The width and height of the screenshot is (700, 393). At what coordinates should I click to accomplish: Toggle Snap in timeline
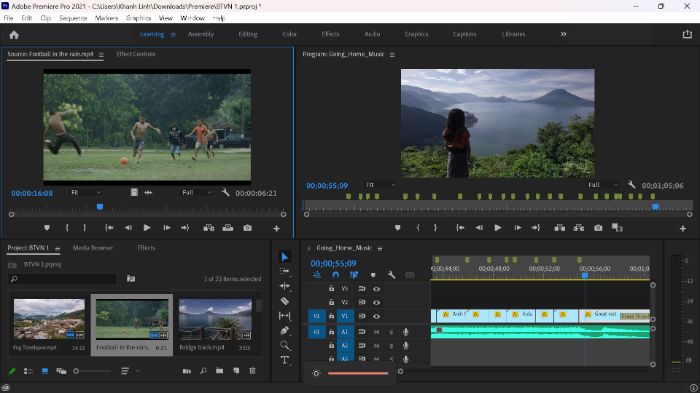[x=336, y=275]
